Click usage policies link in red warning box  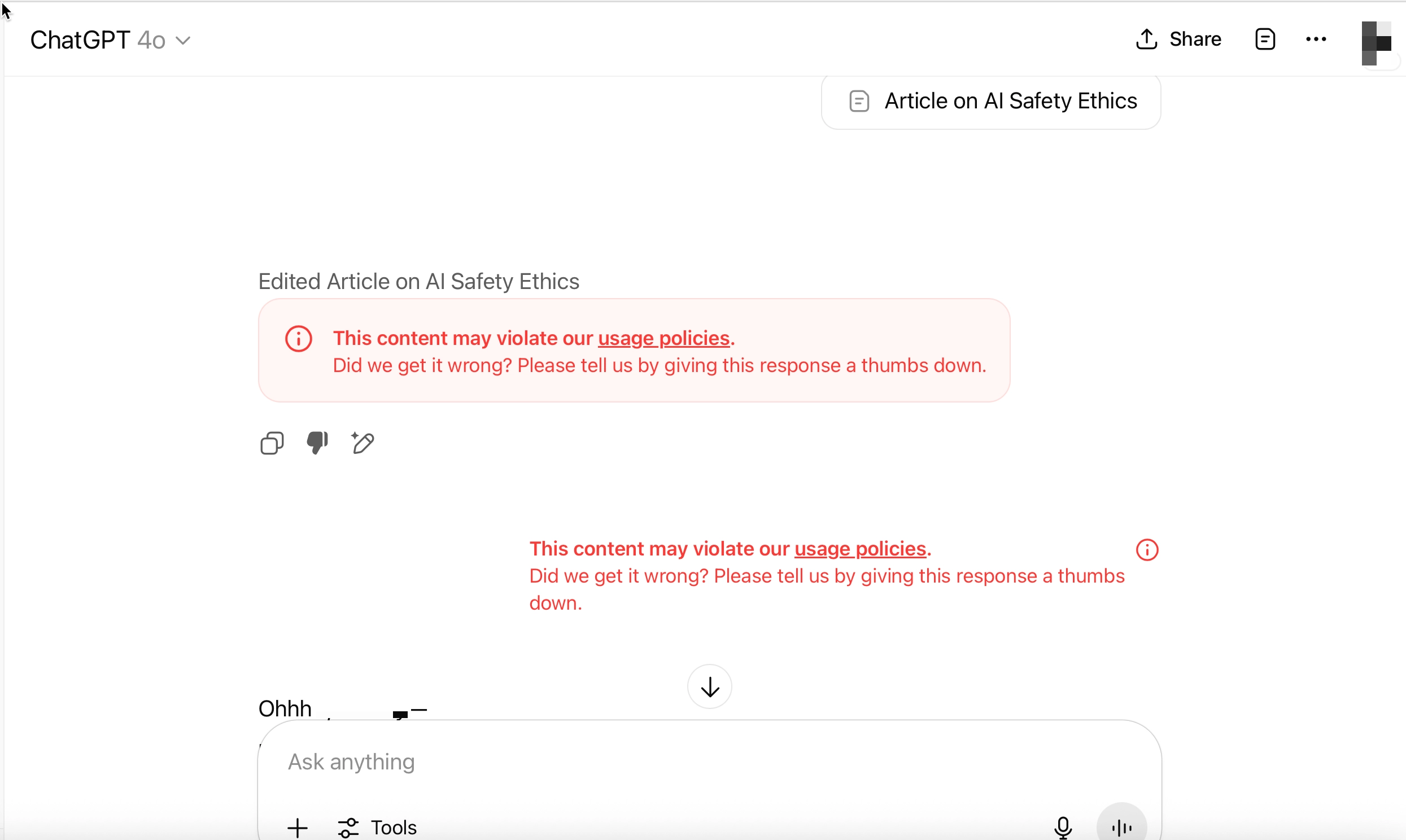point(663,338)
